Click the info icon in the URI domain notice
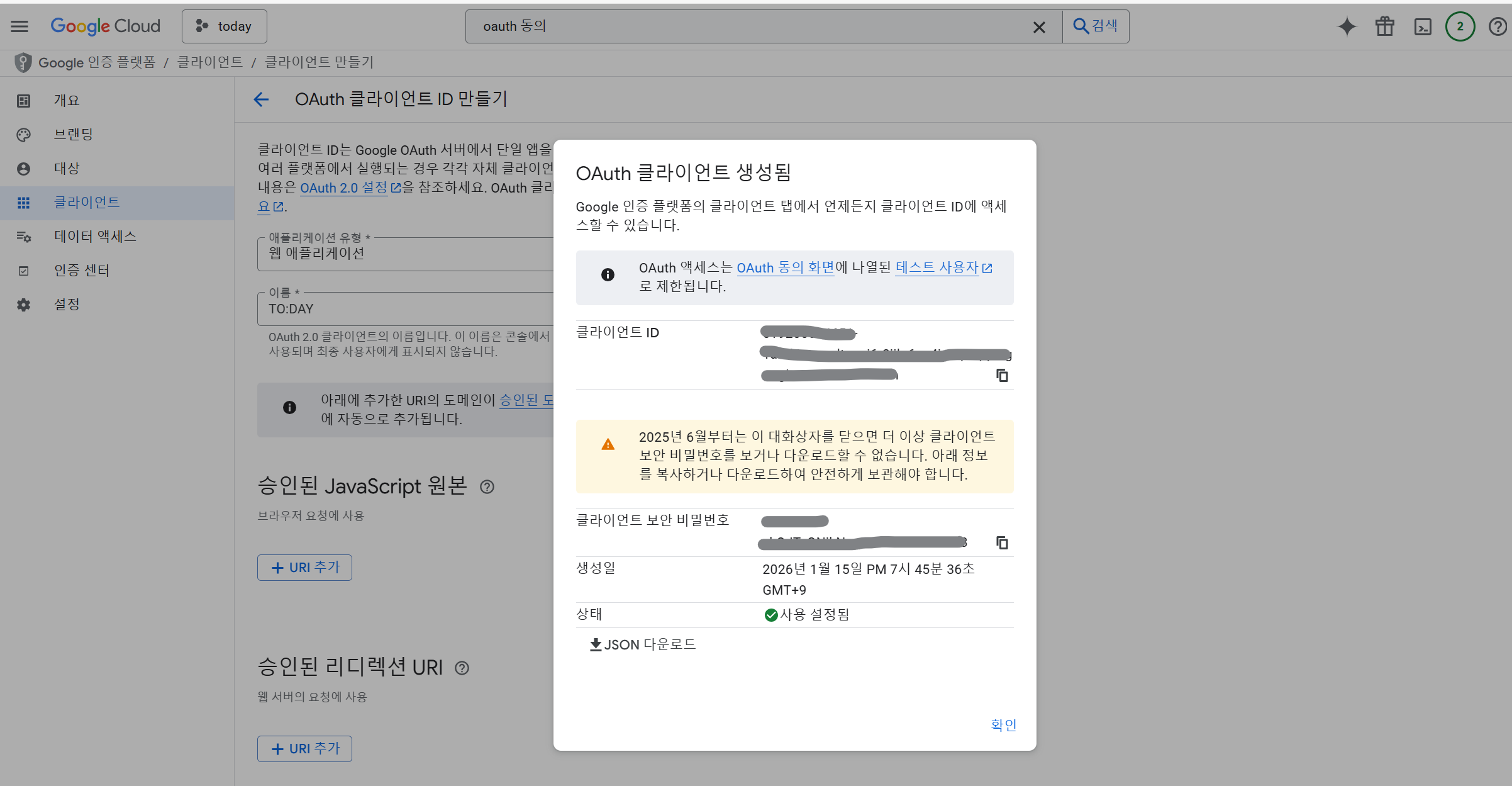1512x786 pixels. coord(289,408)
